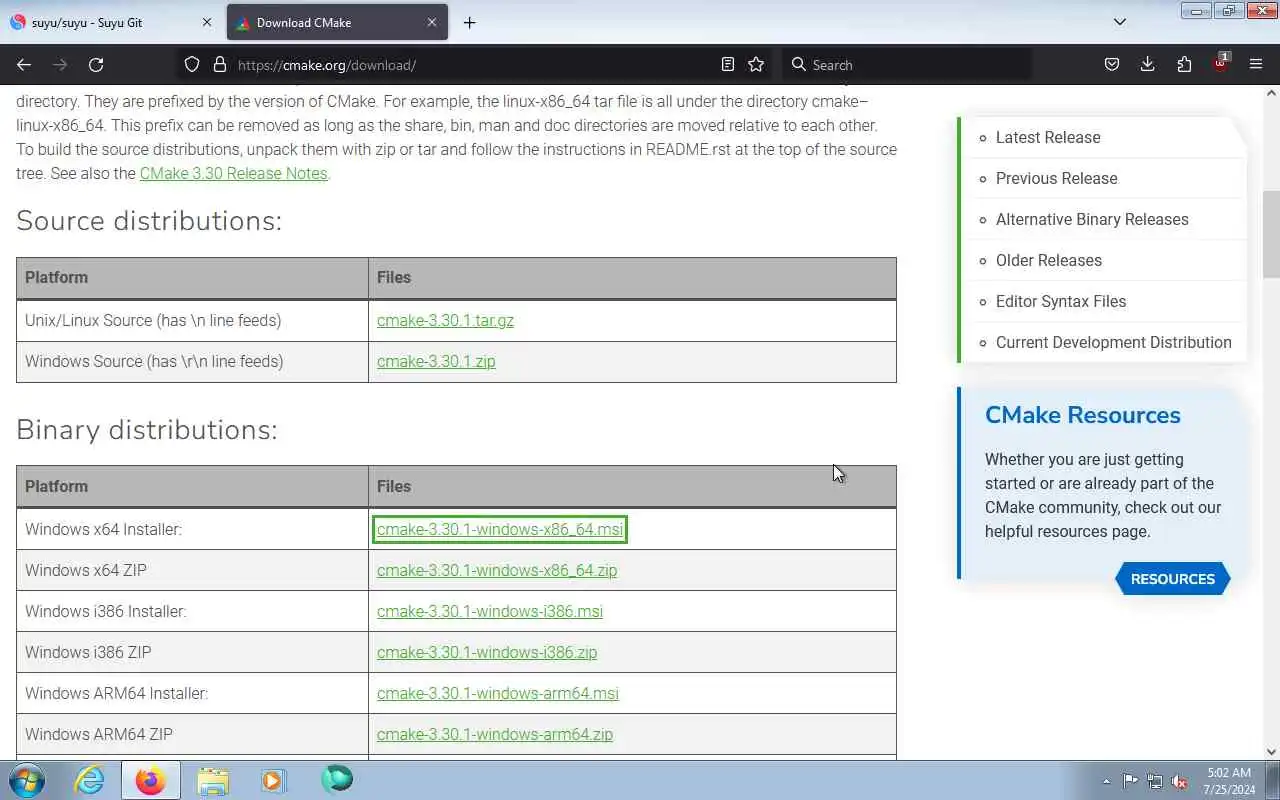This screenshot has height=800, width=1280.
Task: Save page to Pocket
Action: coord(1111,64)
